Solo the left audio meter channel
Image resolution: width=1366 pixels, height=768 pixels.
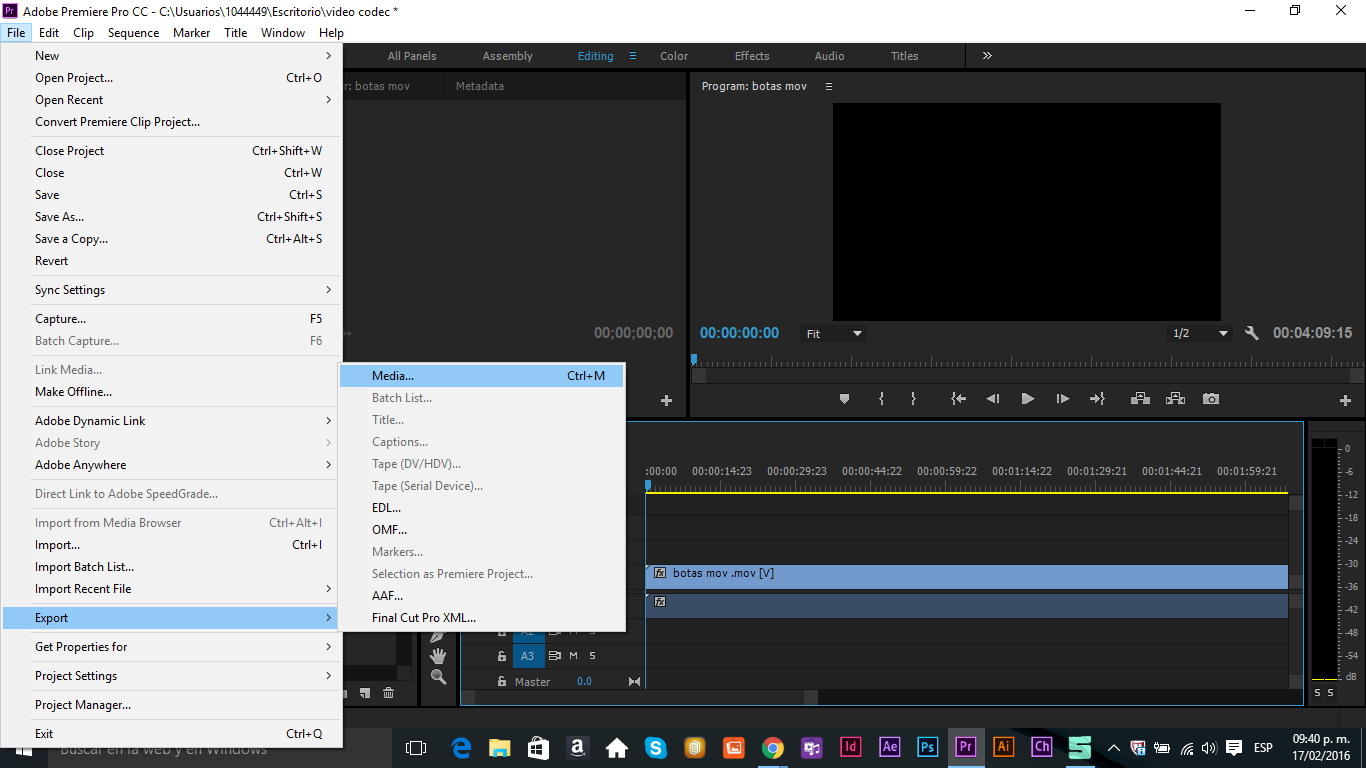pyautogui.click(x=1317, y=693)
